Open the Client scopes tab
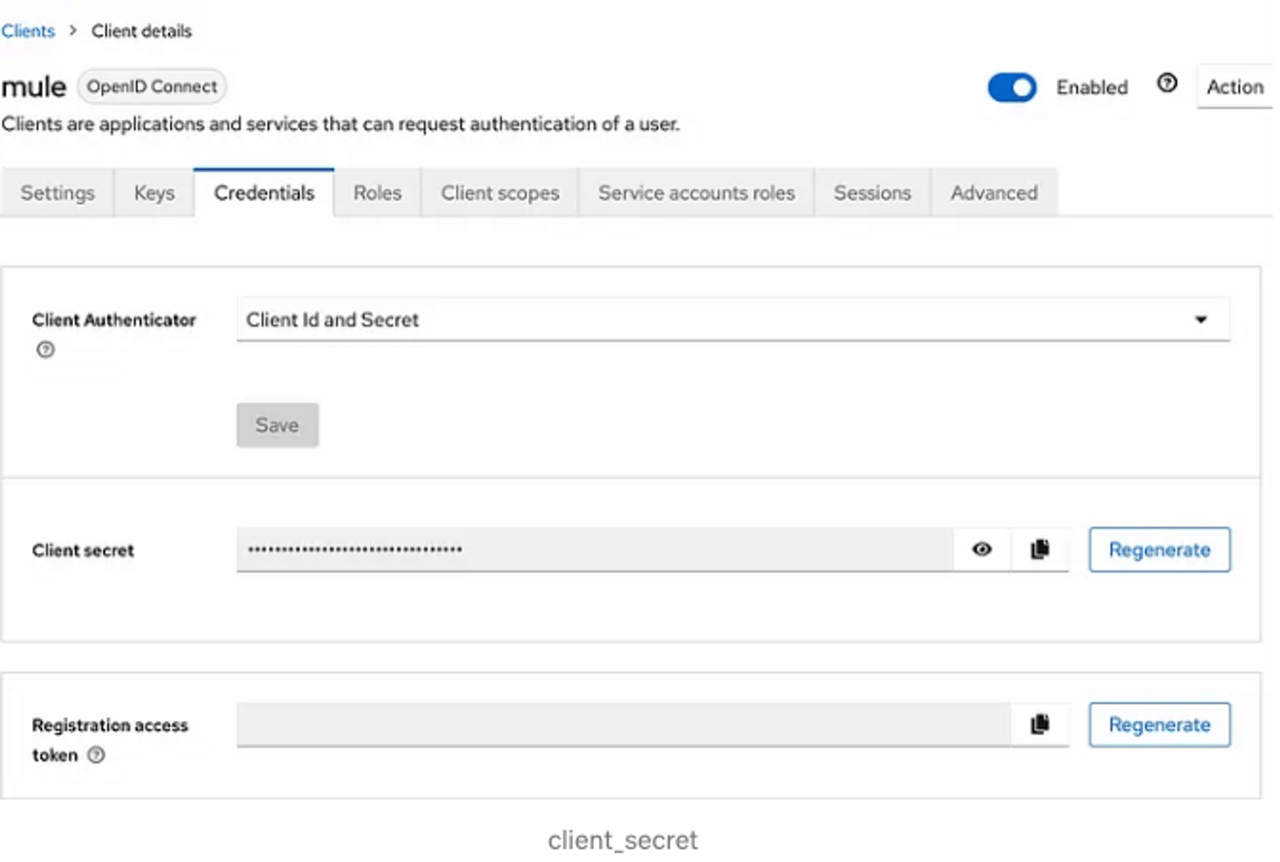Image resolution: width=1280 pixels, height=862 pixels. (499, 192)
